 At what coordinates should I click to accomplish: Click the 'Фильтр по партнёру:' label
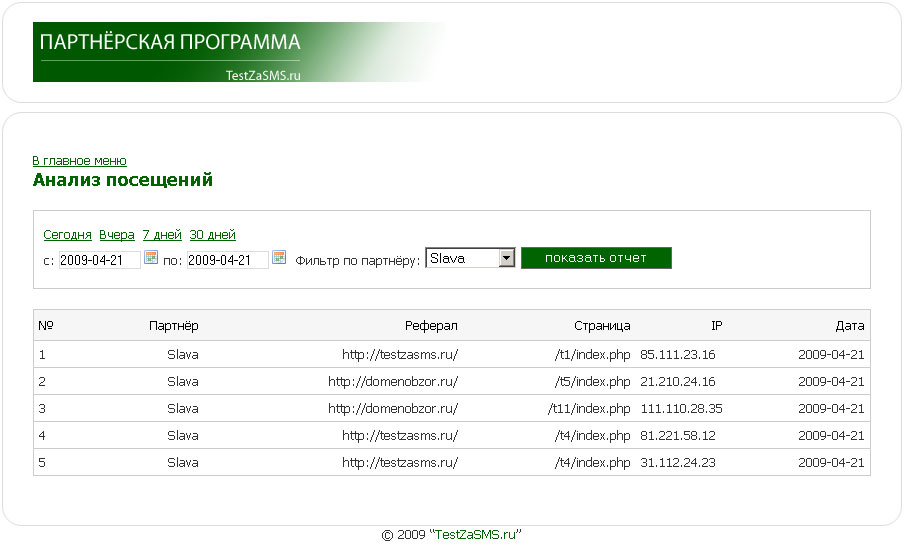pos(357,261)
